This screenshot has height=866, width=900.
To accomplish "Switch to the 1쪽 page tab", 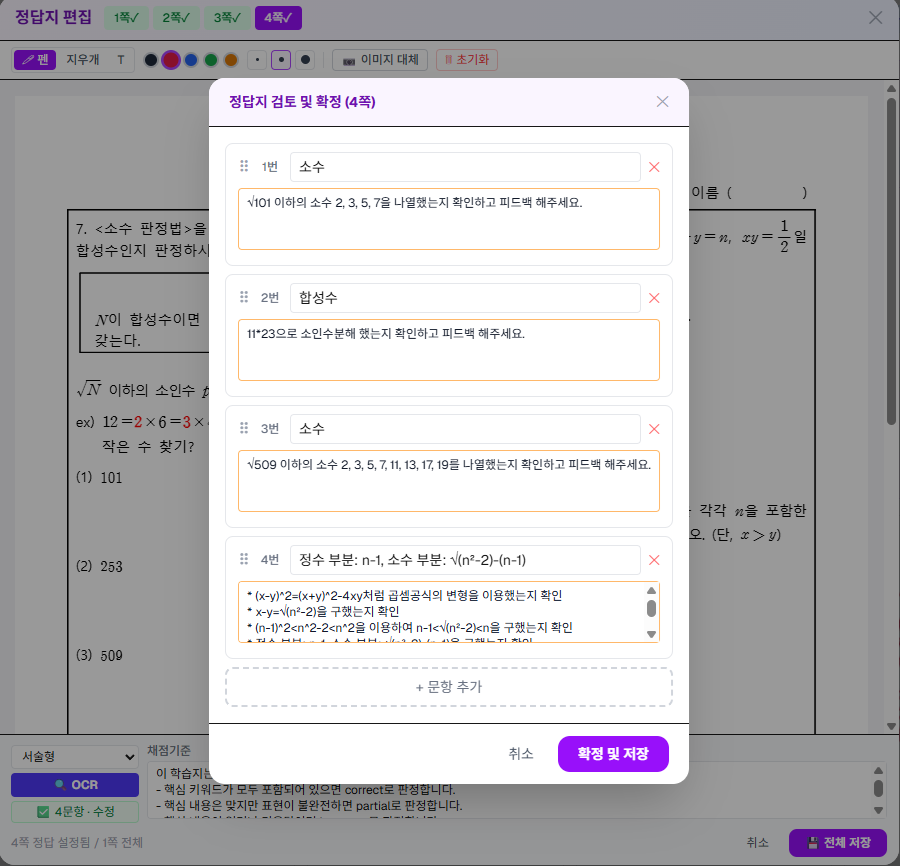I will click(x=126, y=18).
